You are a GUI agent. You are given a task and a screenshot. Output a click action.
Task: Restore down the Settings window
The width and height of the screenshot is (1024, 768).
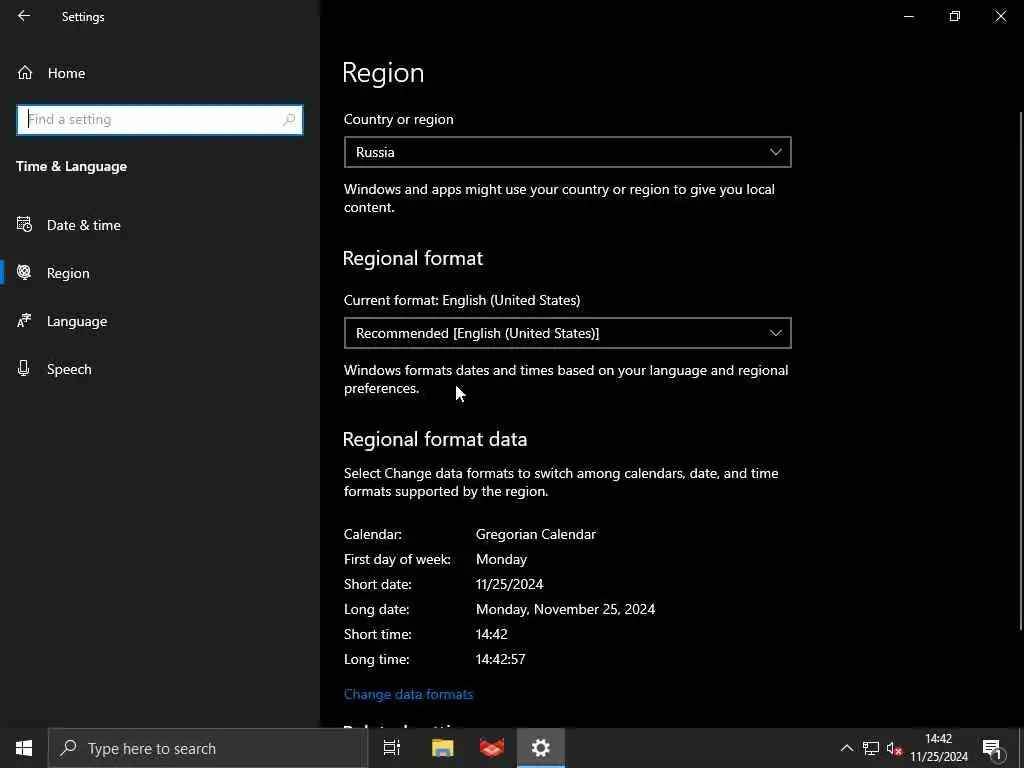tap(955, 16)
